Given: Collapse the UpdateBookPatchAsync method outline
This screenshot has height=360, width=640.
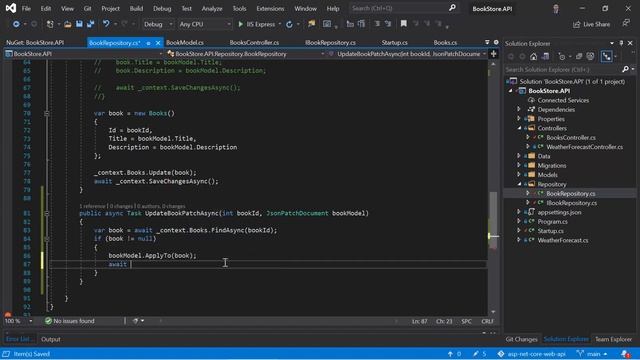Looking at the screenshot, I should tap(47, 213).
